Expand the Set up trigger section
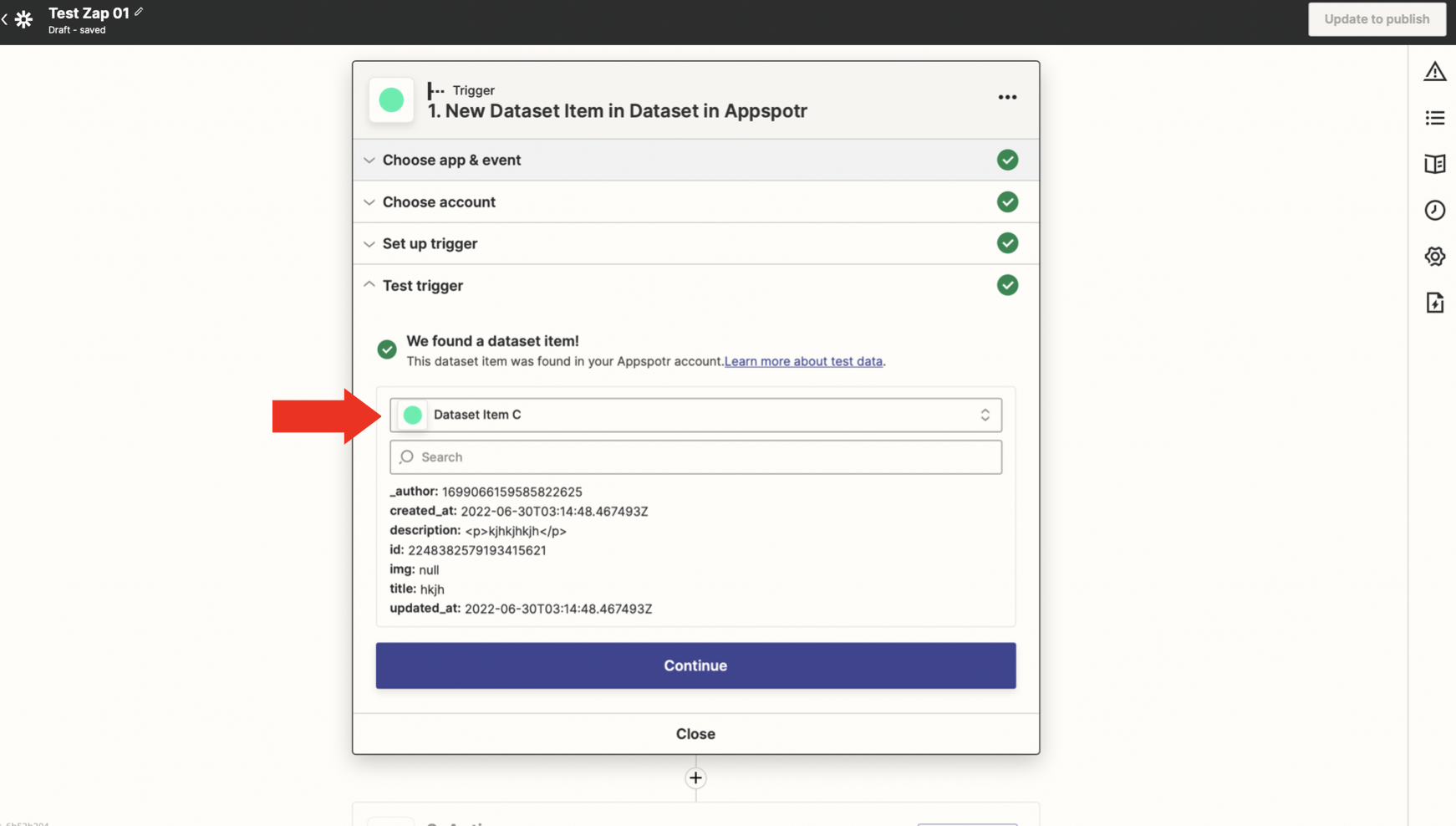Screen dimensions: 1456x826 click(695, 243)
